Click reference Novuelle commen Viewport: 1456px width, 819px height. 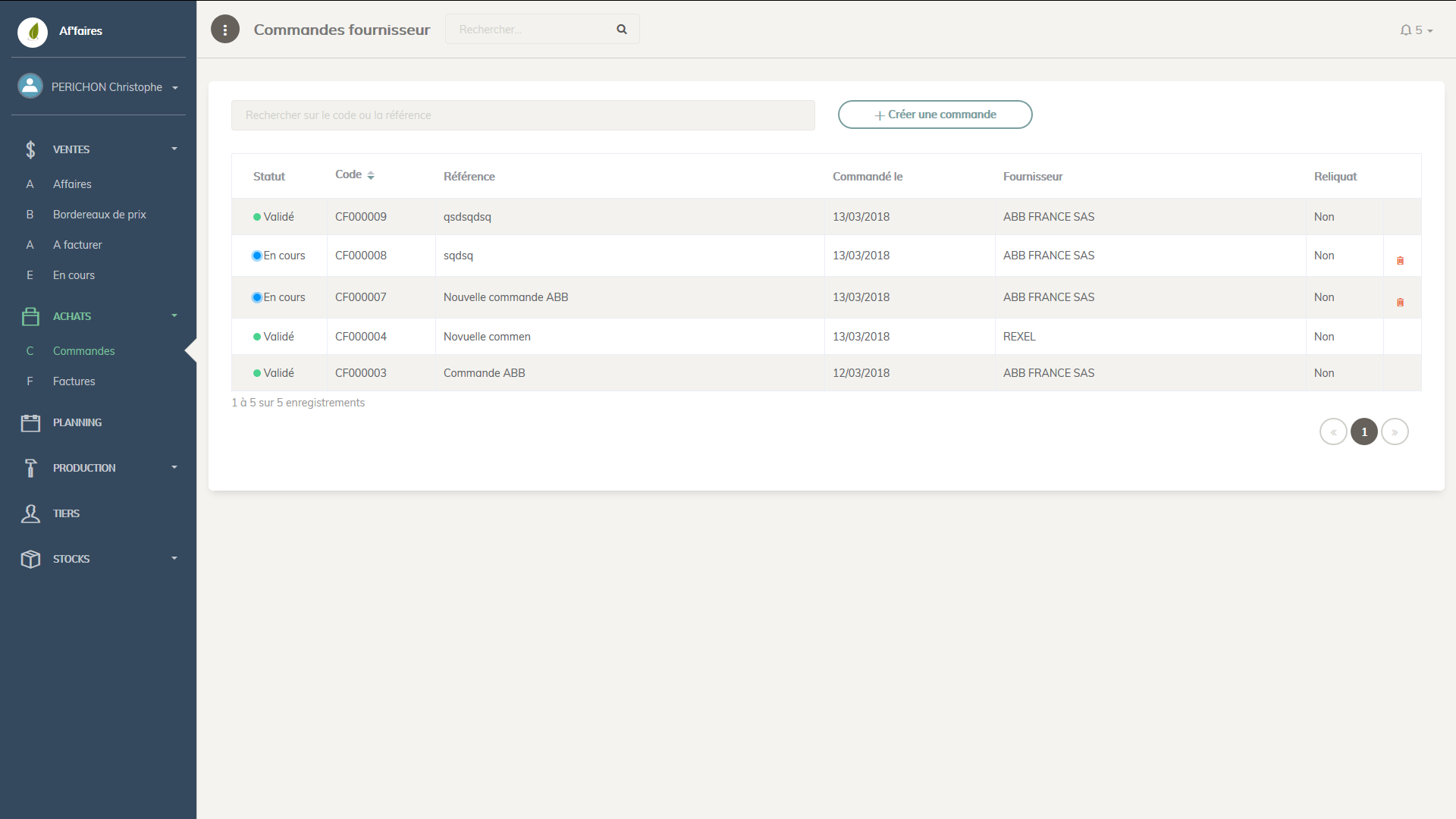[x=487, y=337]
